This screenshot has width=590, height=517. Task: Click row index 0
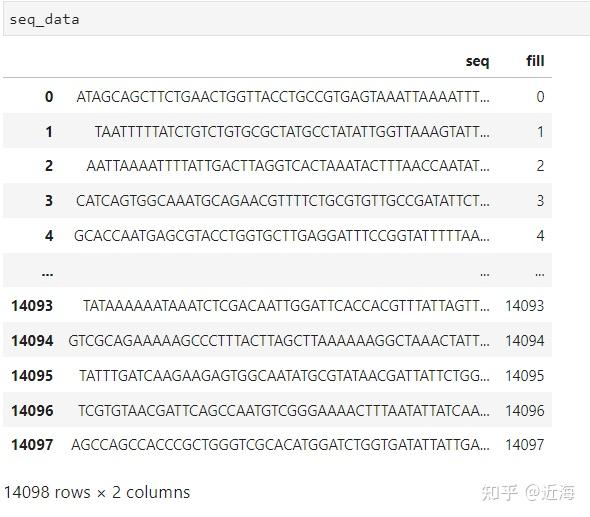coord(49,97)
